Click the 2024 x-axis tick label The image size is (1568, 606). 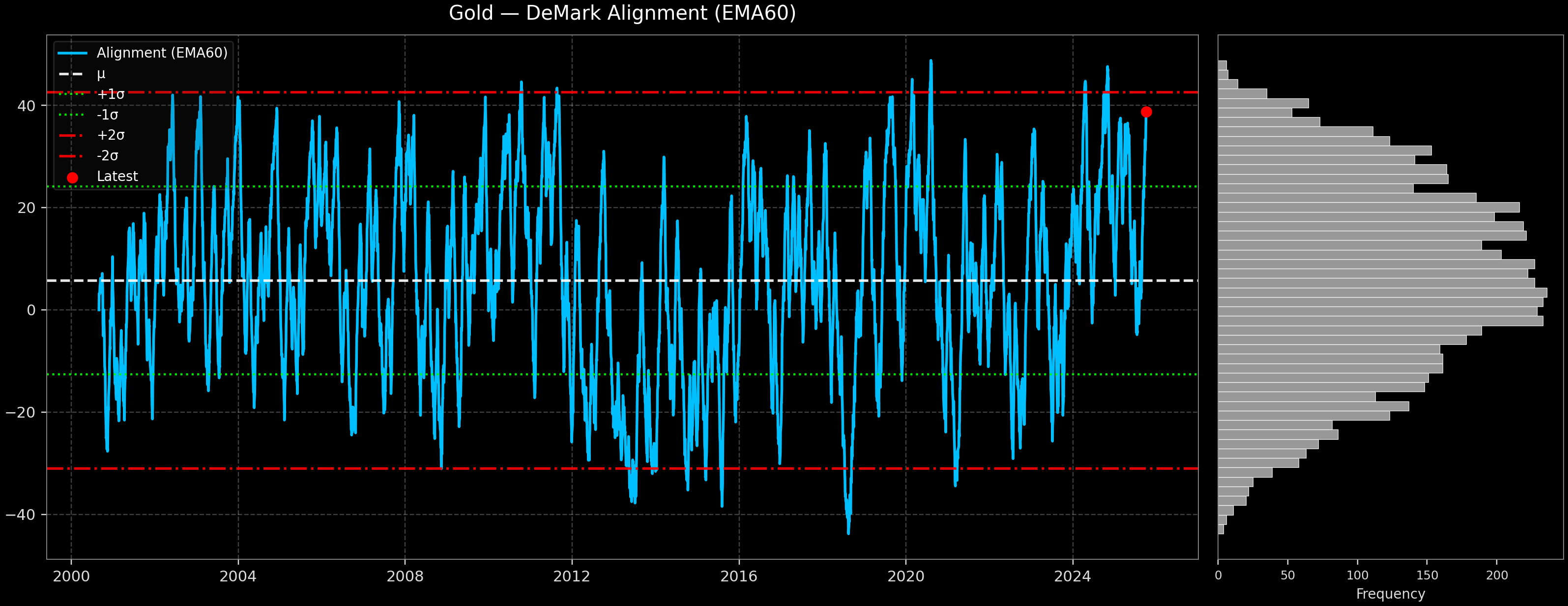click(1073, 577)
